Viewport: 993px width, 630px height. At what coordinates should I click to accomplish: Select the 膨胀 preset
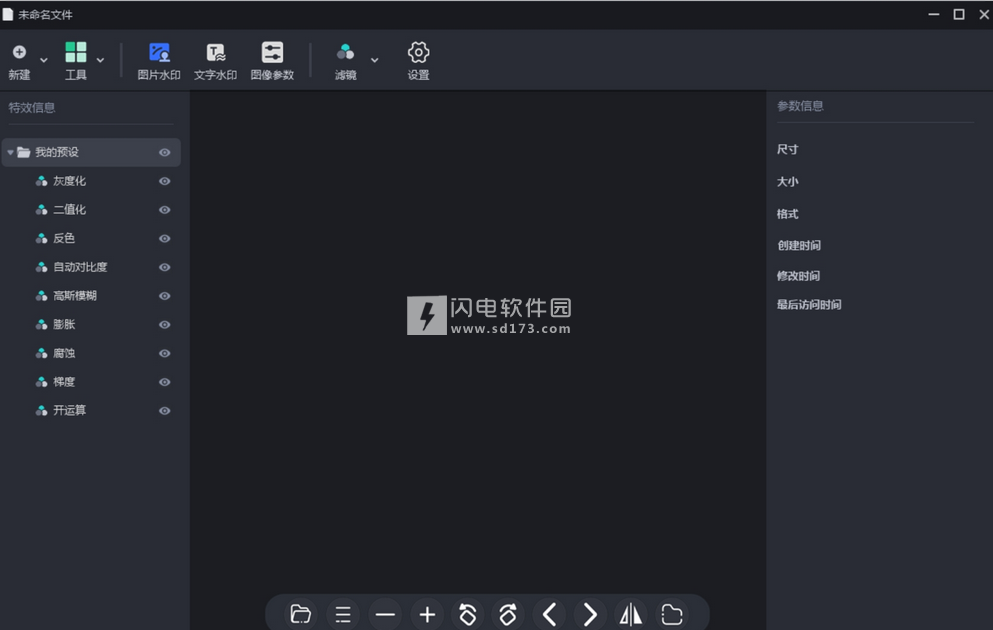pyautogui.click(x=64, y=324)
